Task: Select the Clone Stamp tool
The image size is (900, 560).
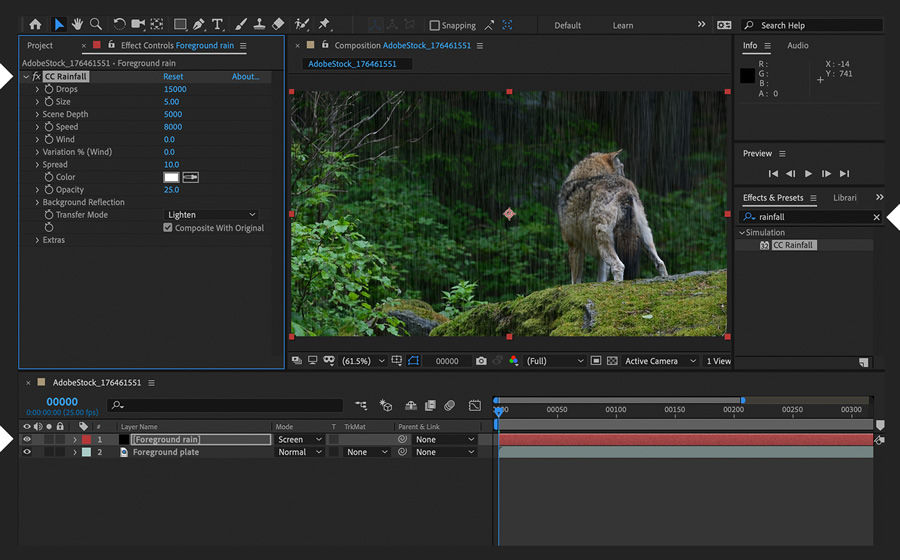Action: pyautogui.click(x=259, y=24)
